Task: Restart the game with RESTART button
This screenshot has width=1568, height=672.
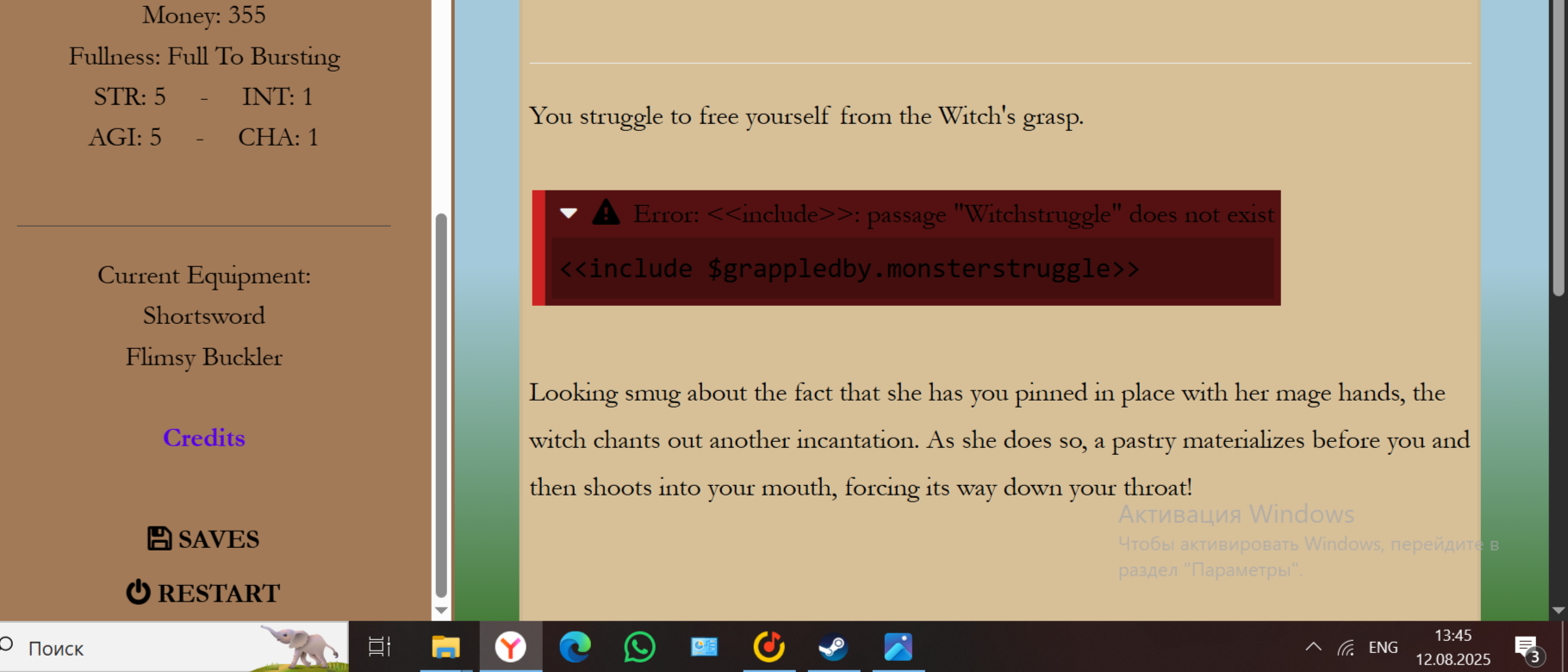Action: (203, 593)
